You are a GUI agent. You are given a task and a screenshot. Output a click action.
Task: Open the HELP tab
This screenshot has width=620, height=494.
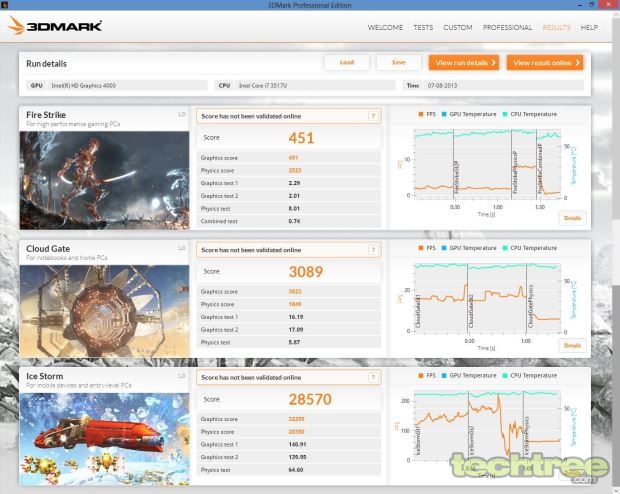pos(589,27)
